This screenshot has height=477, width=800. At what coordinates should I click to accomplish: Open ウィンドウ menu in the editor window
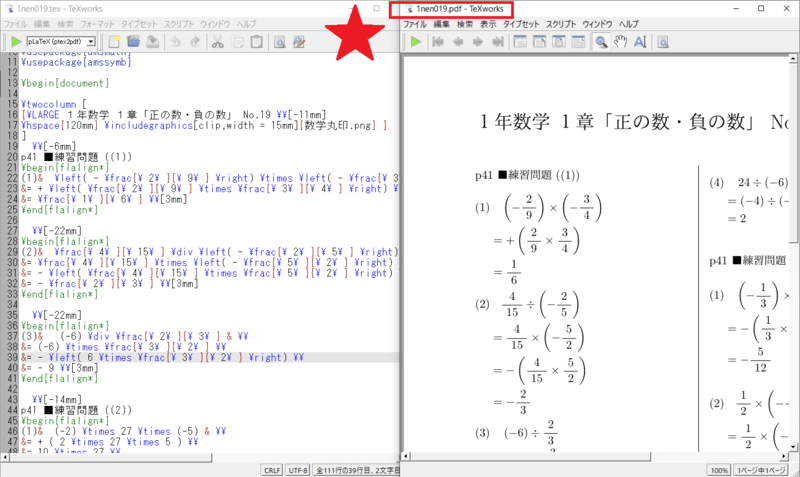coord(215,24)
